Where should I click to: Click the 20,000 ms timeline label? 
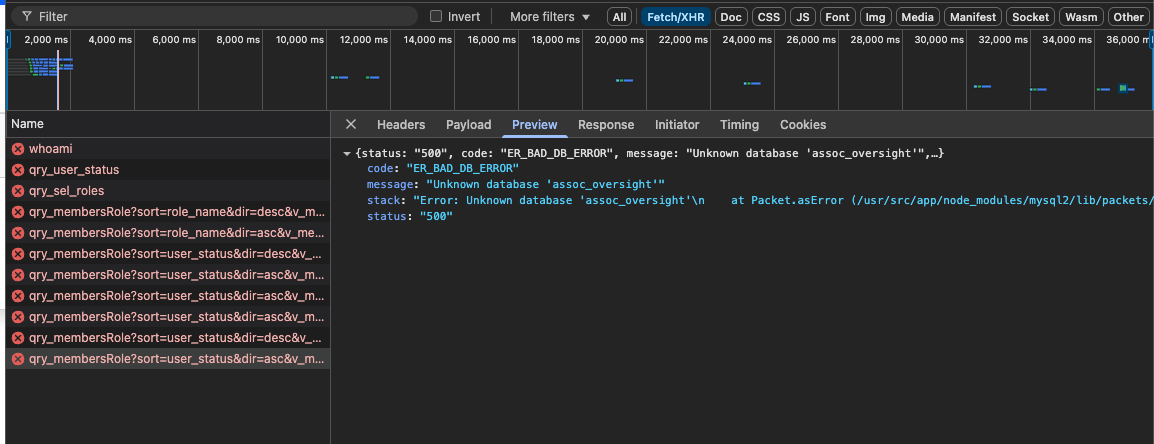[620, 40]
